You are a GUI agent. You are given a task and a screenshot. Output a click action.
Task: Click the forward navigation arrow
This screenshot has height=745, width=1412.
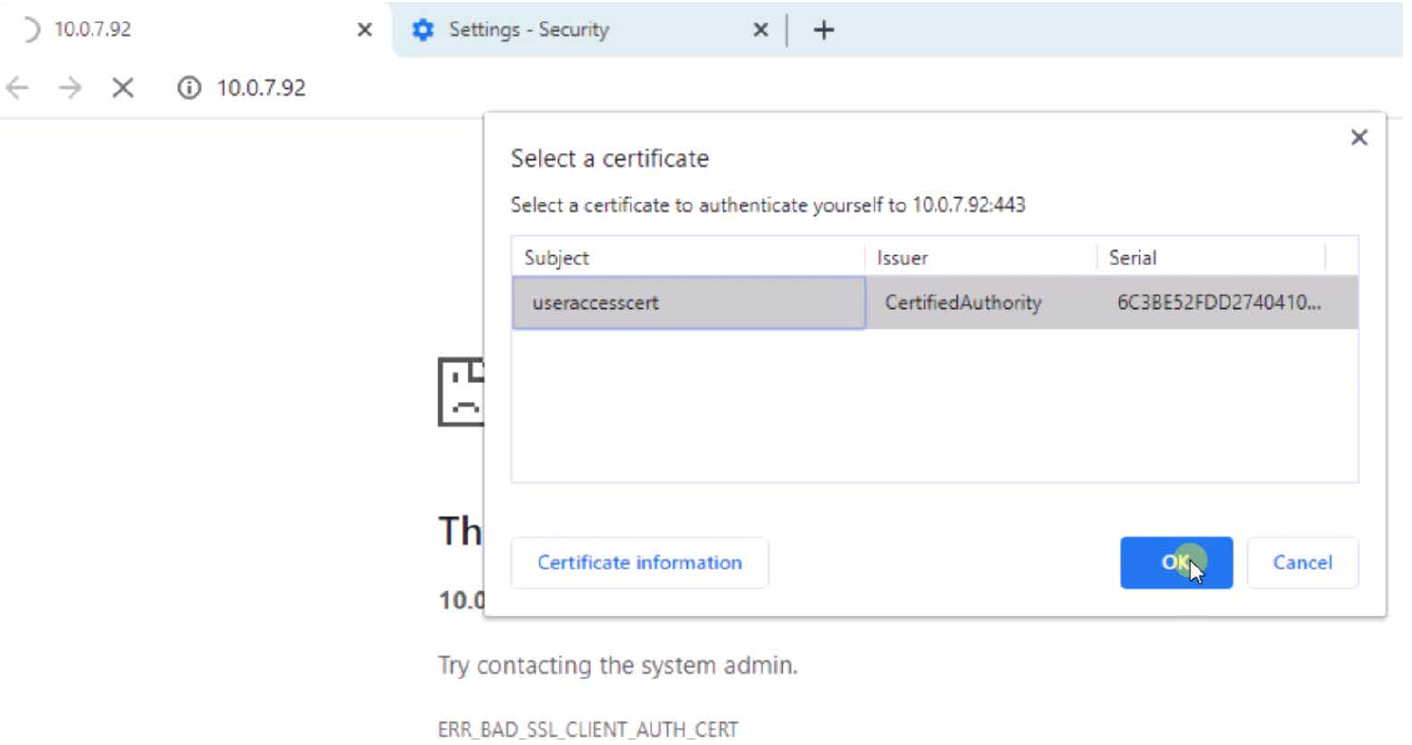70,88
